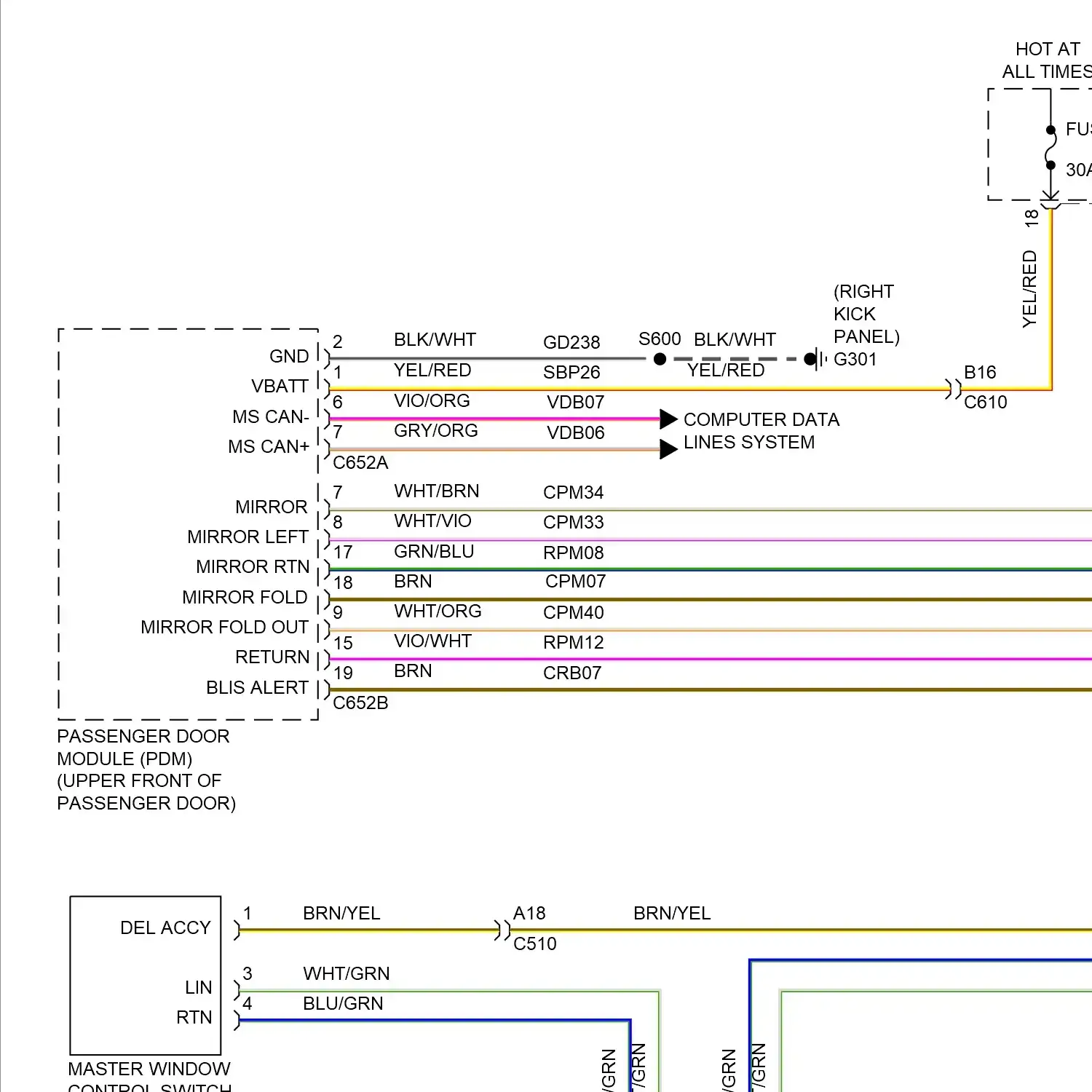The width and height of the screenshot is (1092, 1092).
Task: Click the G301 ground symbol
Action: pyautogui.click(x=816, y=359)
